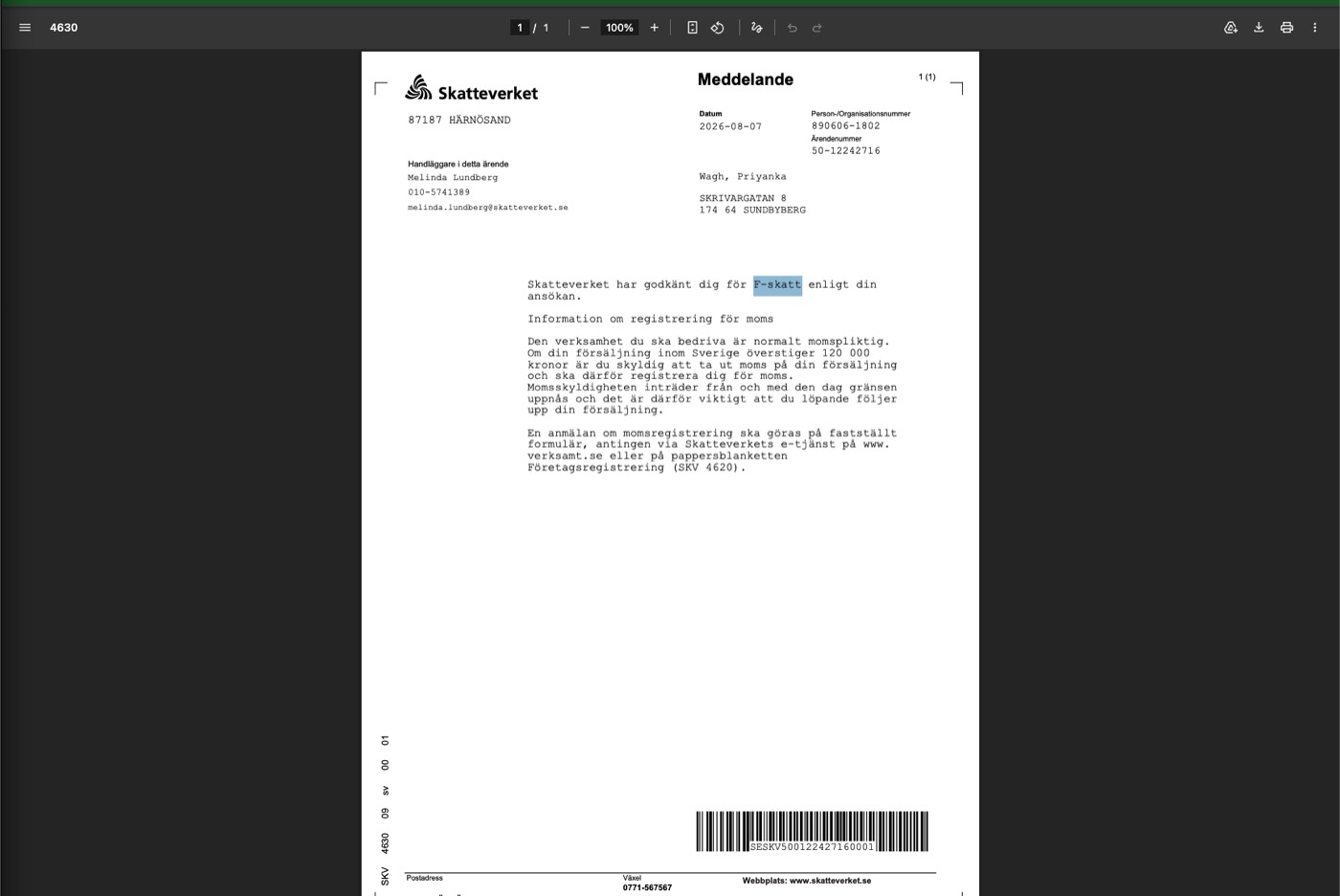Download the PDF file
This screenshot has width=1340, height=896.
point(1259,28)
